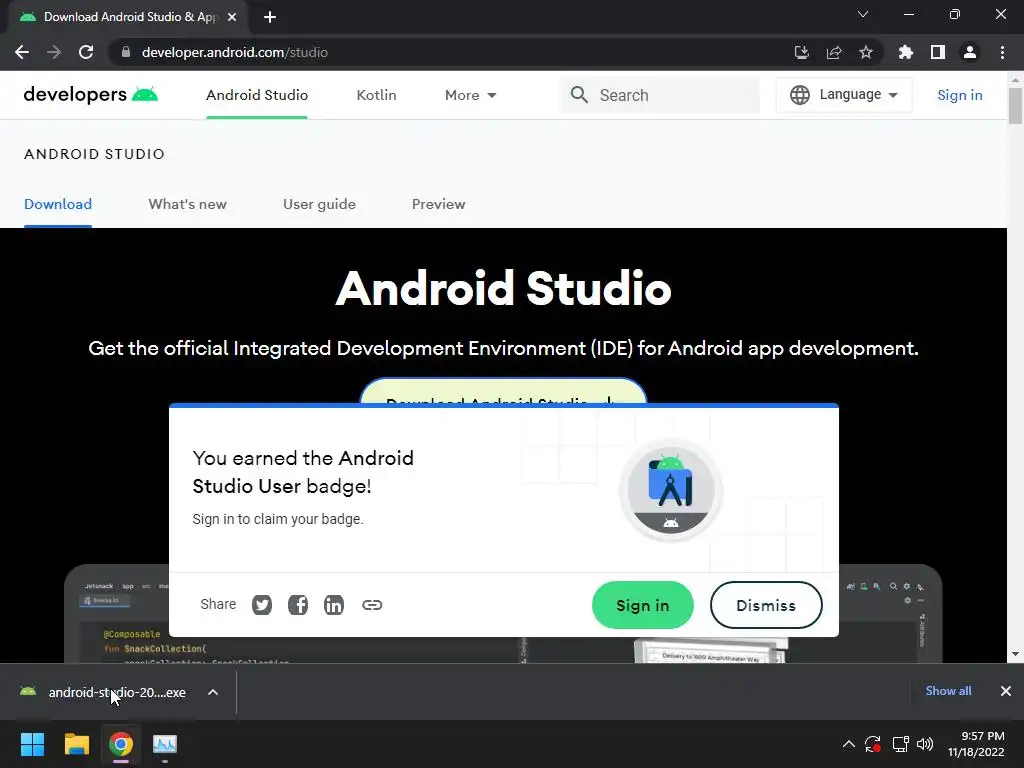This screenshot has height=768, width=1024.
Task: Open the Android Studio nav tab
Action: click(257, 95)
